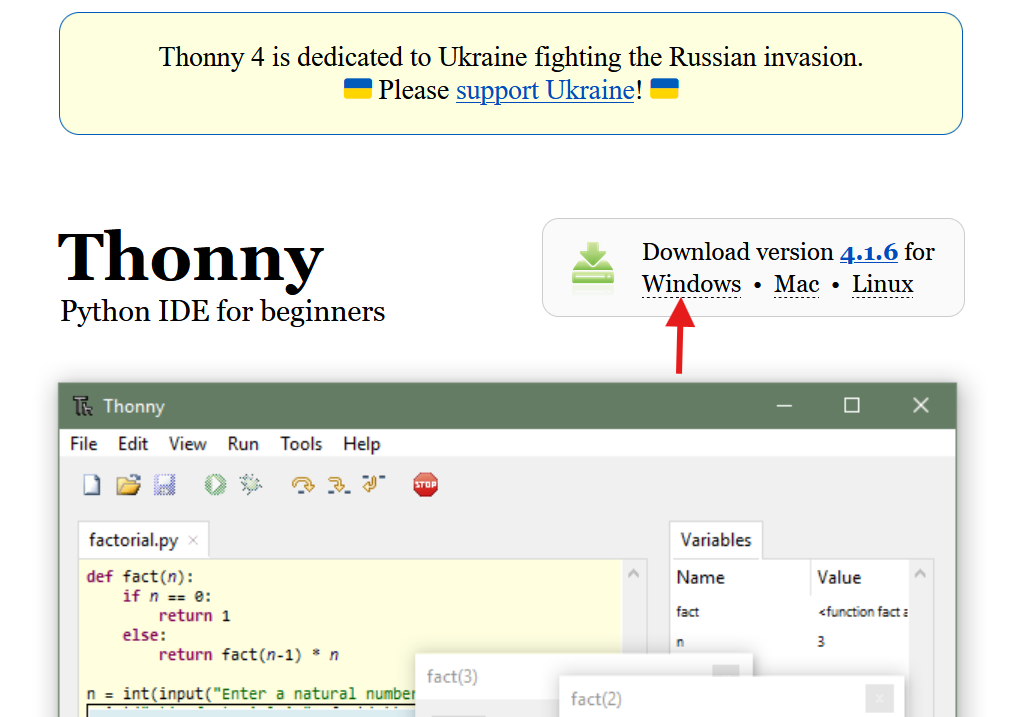Start debugging with the bug icon

(250, 485)
